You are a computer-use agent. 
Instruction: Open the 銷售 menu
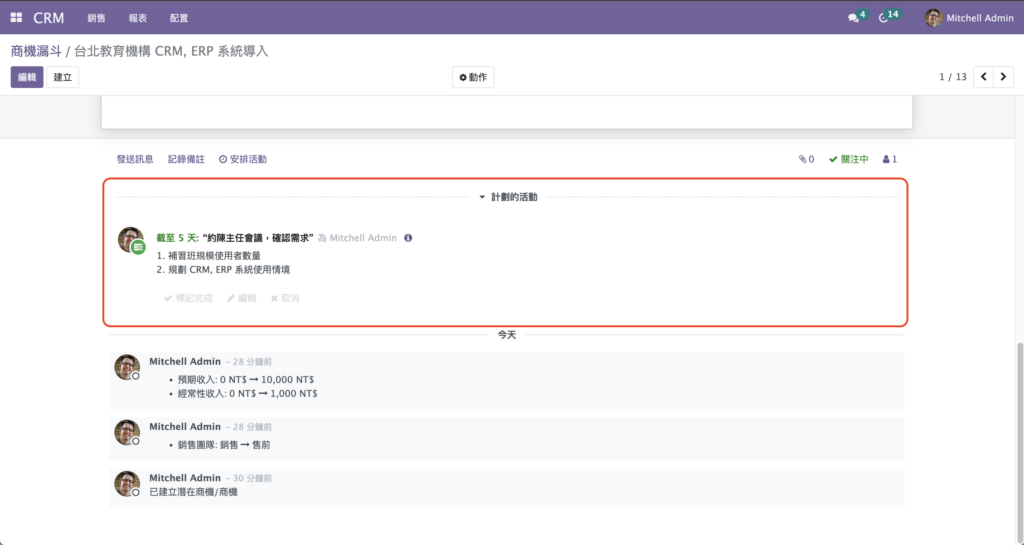pyautogui.click(x=97, y=18)
